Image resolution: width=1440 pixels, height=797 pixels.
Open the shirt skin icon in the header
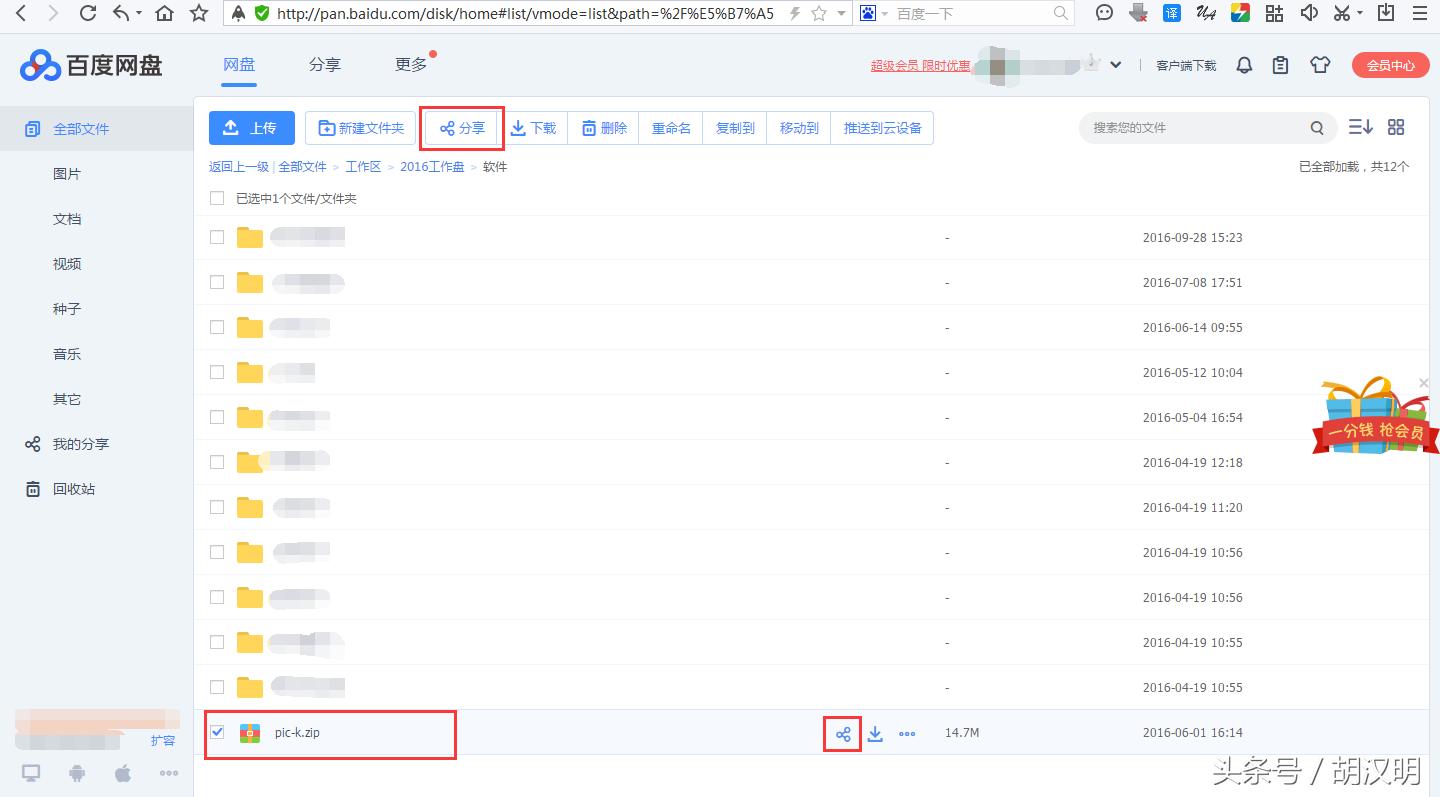[1320, 65]
